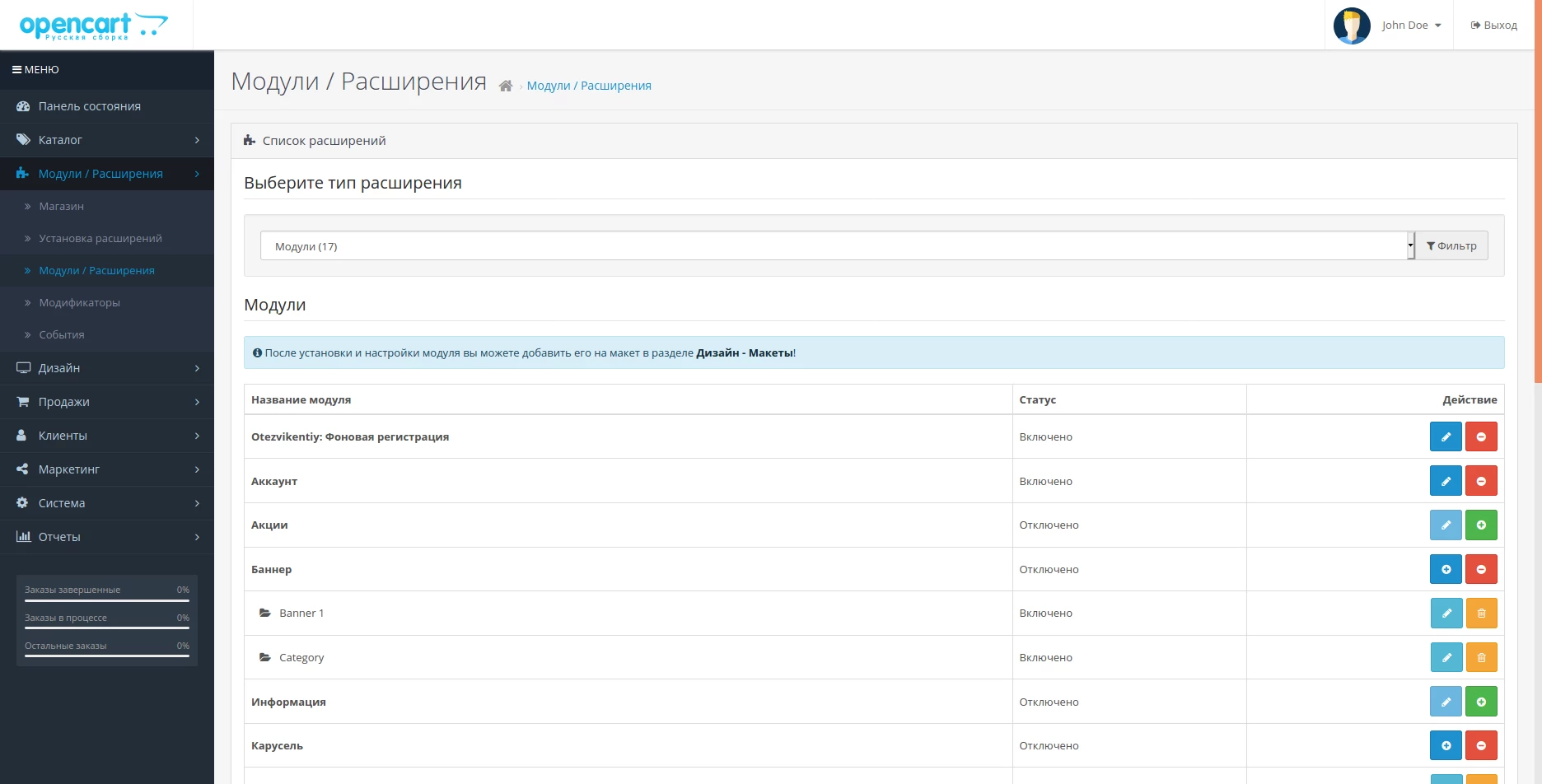Open the John Doe user dropdown
This screenshot has height=784, width=1542.
click(1388, 26)
